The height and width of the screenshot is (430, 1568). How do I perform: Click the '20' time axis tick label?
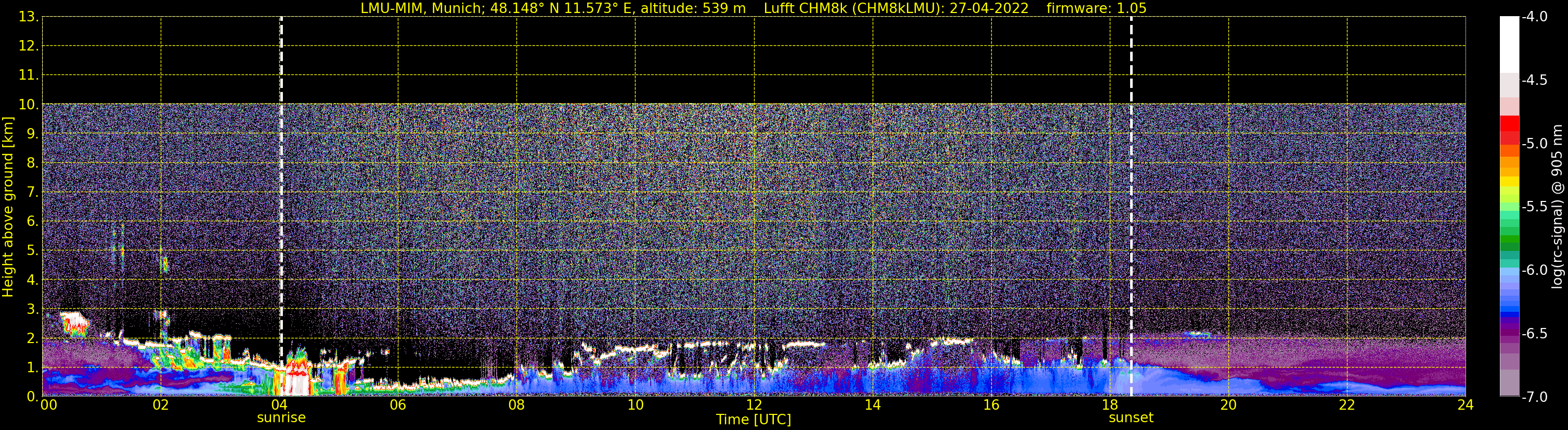pyautogui.click(x=1228, y=404)
